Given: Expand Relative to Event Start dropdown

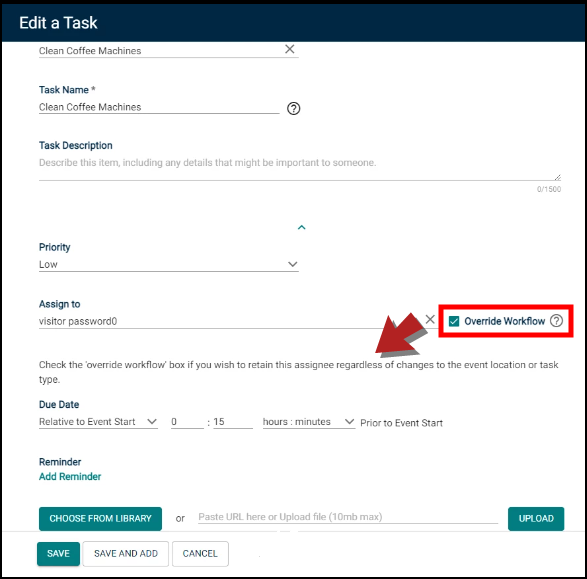Looking at the screenshot, I should tap(98, 421).
